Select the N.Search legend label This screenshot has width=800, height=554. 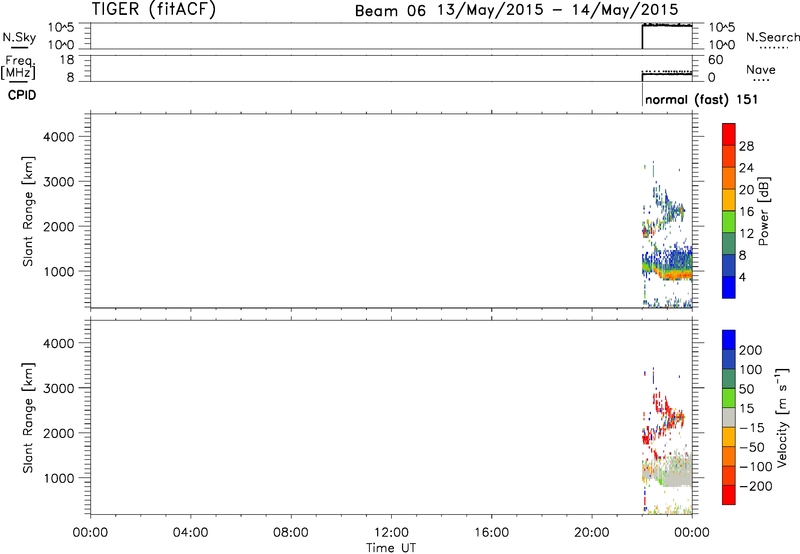pos(772,37)
